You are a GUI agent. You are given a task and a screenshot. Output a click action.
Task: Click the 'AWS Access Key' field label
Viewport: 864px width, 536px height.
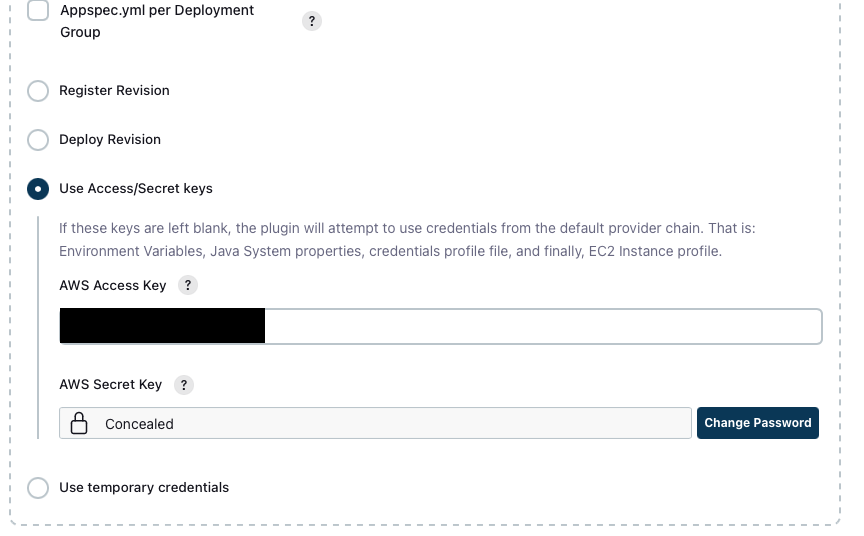click(113, 285)
